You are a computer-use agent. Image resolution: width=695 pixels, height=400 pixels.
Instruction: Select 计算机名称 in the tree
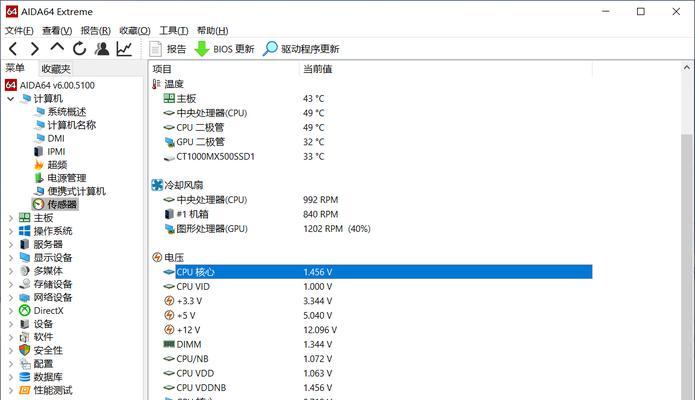tap(71, 125)
